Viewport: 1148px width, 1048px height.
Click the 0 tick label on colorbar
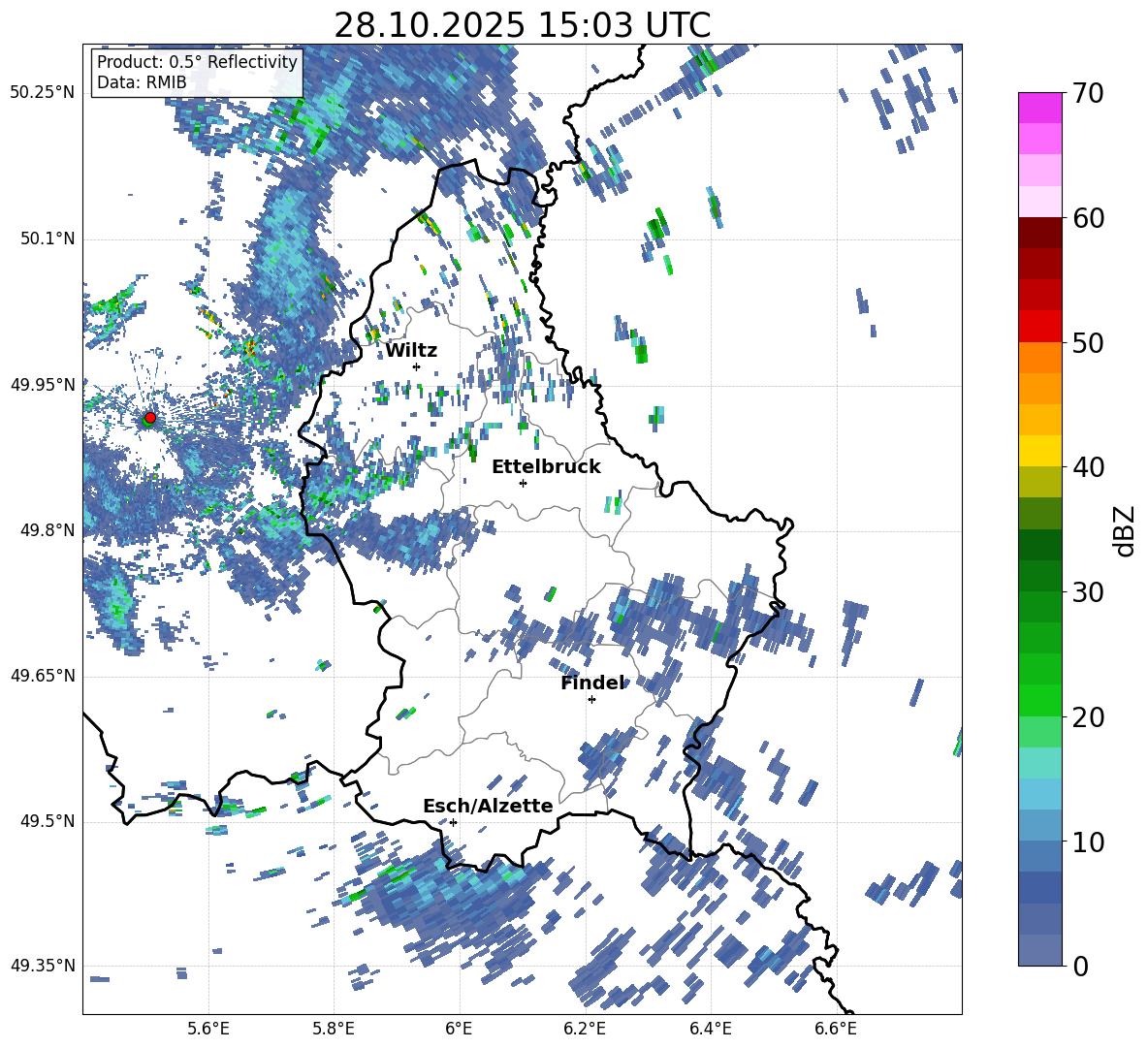point(1080,967)
